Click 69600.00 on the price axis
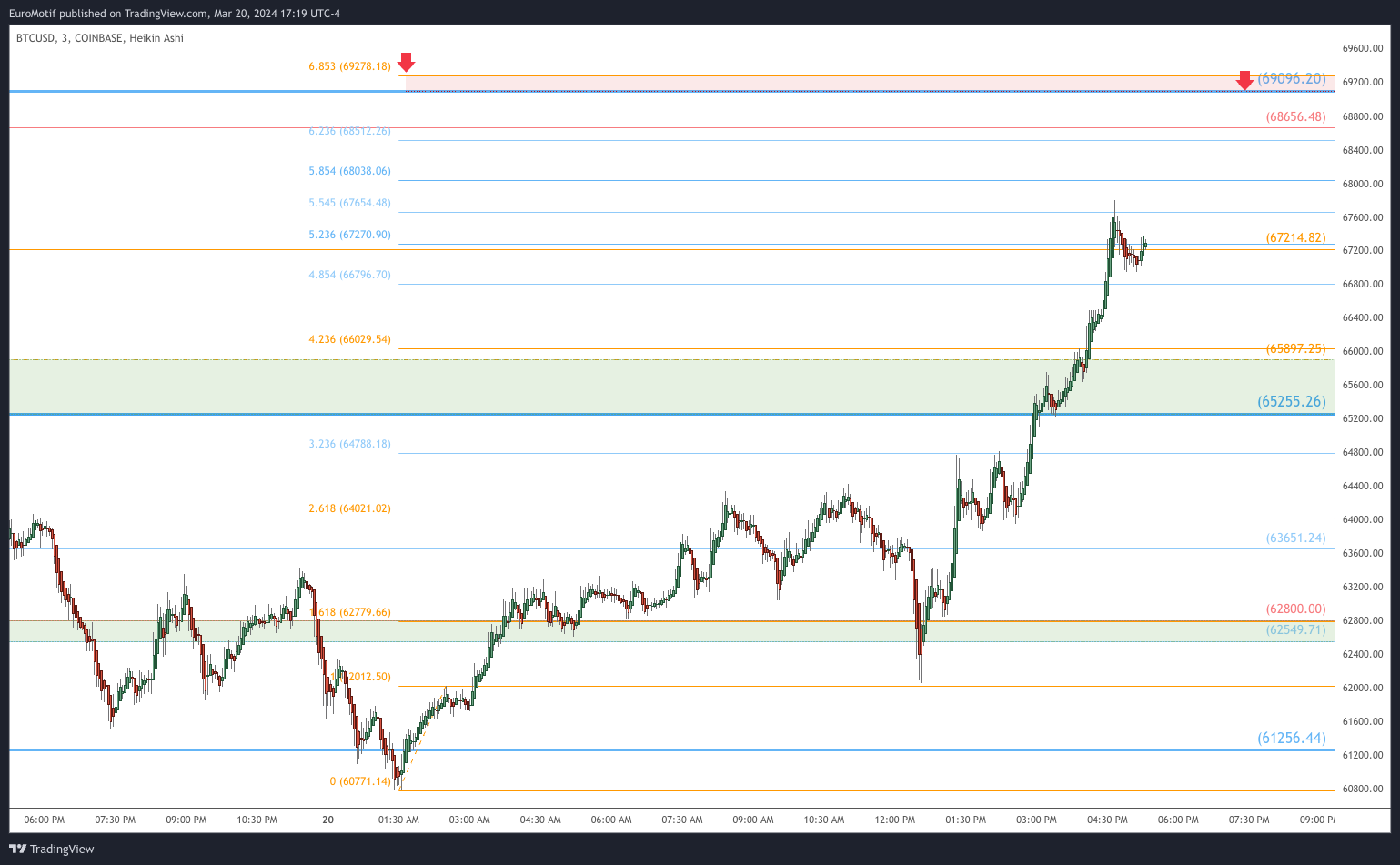This screenshot has height=865, width=1400. [x=1363, y=48]
